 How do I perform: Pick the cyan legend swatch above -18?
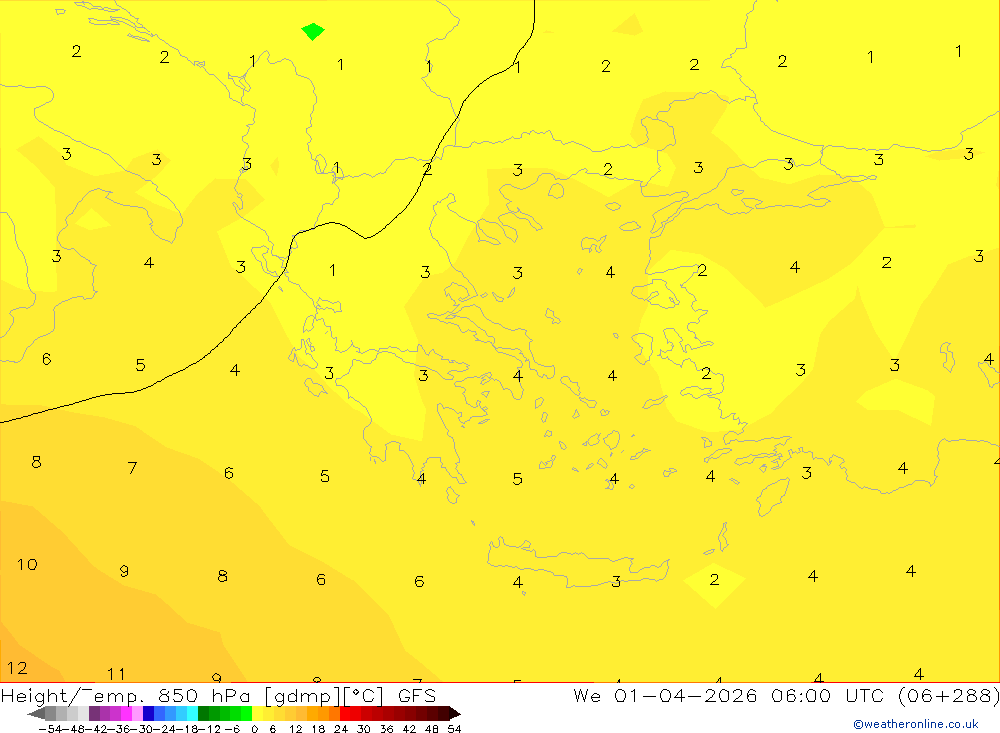192,713
